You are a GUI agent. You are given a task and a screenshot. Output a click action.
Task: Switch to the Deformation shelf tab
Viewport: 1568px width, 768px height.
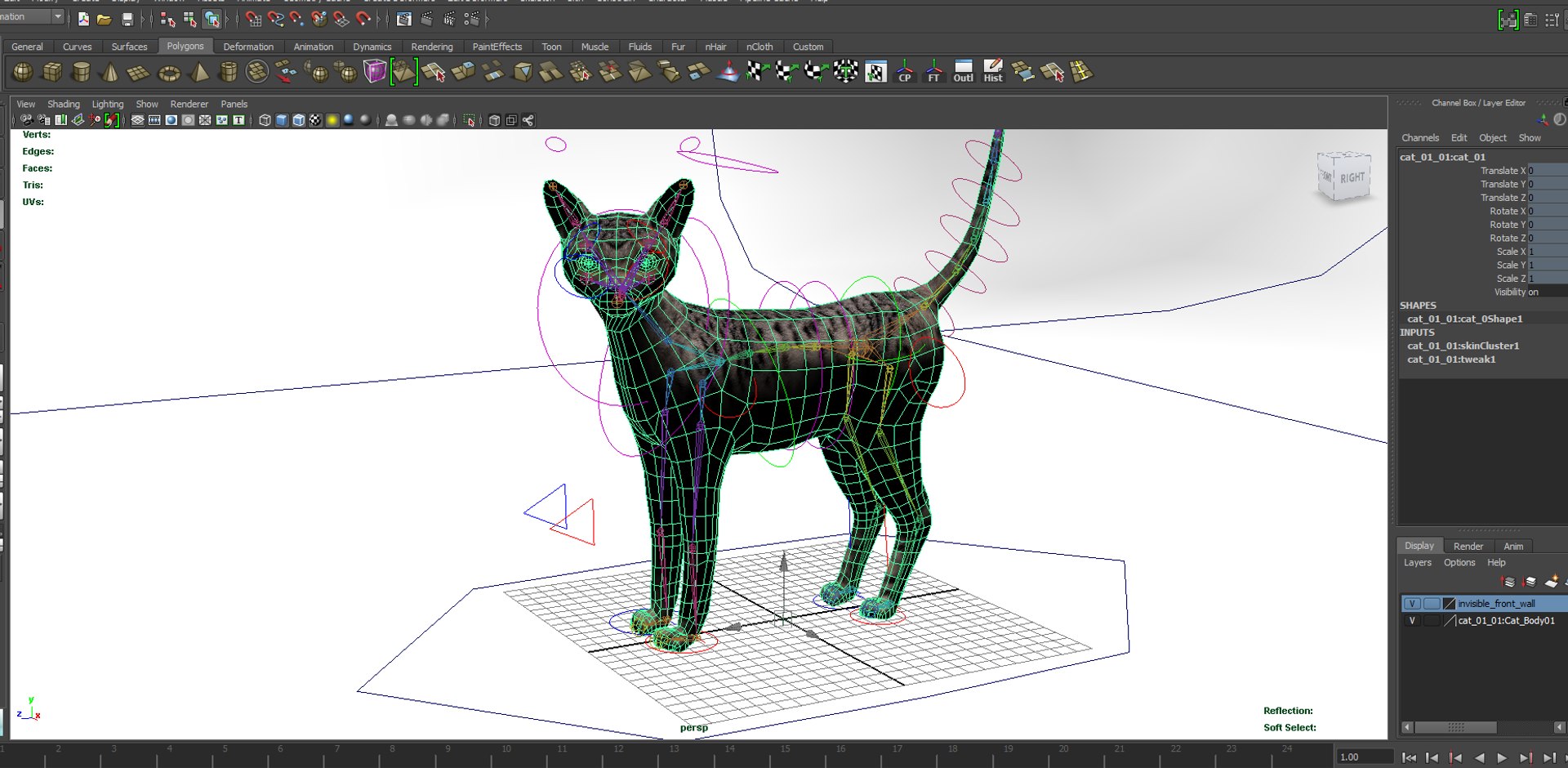click(x=248, y=47)
